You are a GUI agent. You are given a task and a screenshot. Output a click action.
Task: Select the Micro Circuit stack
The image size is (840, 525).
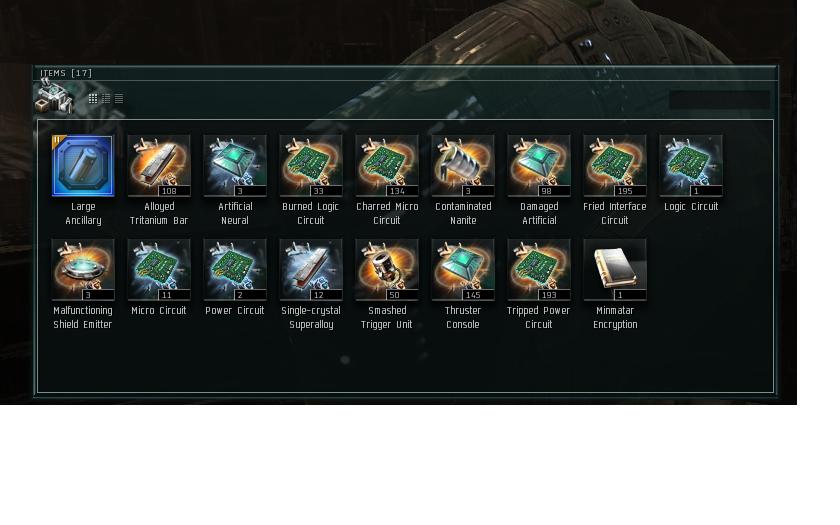coord(159,269)
